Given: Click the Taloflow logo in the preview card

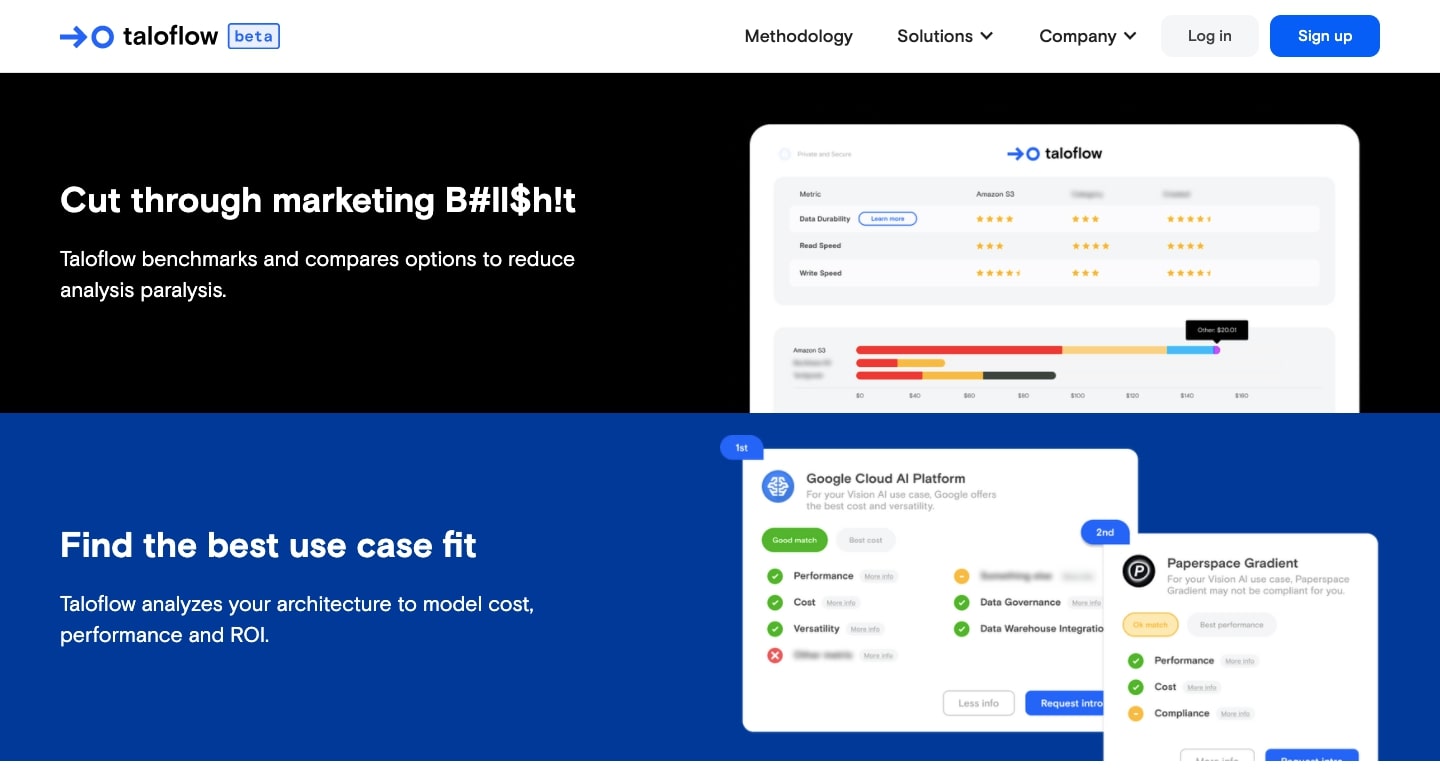Looking at the screenshot, I should pyautogui.click(x=1054, y=154).
